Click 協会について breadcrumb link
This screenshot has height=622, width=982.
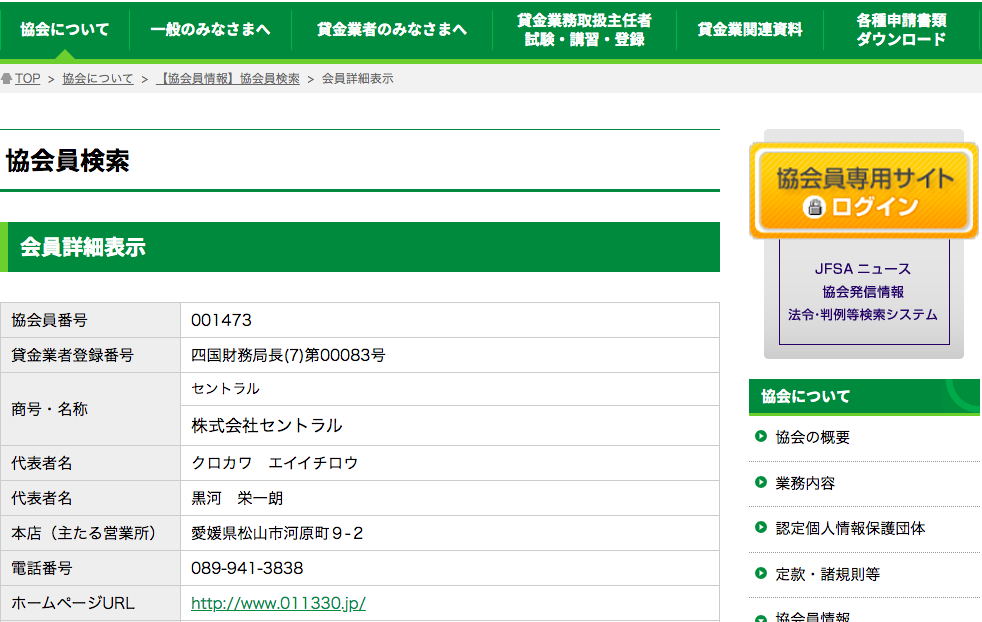(x=97, y=79)
